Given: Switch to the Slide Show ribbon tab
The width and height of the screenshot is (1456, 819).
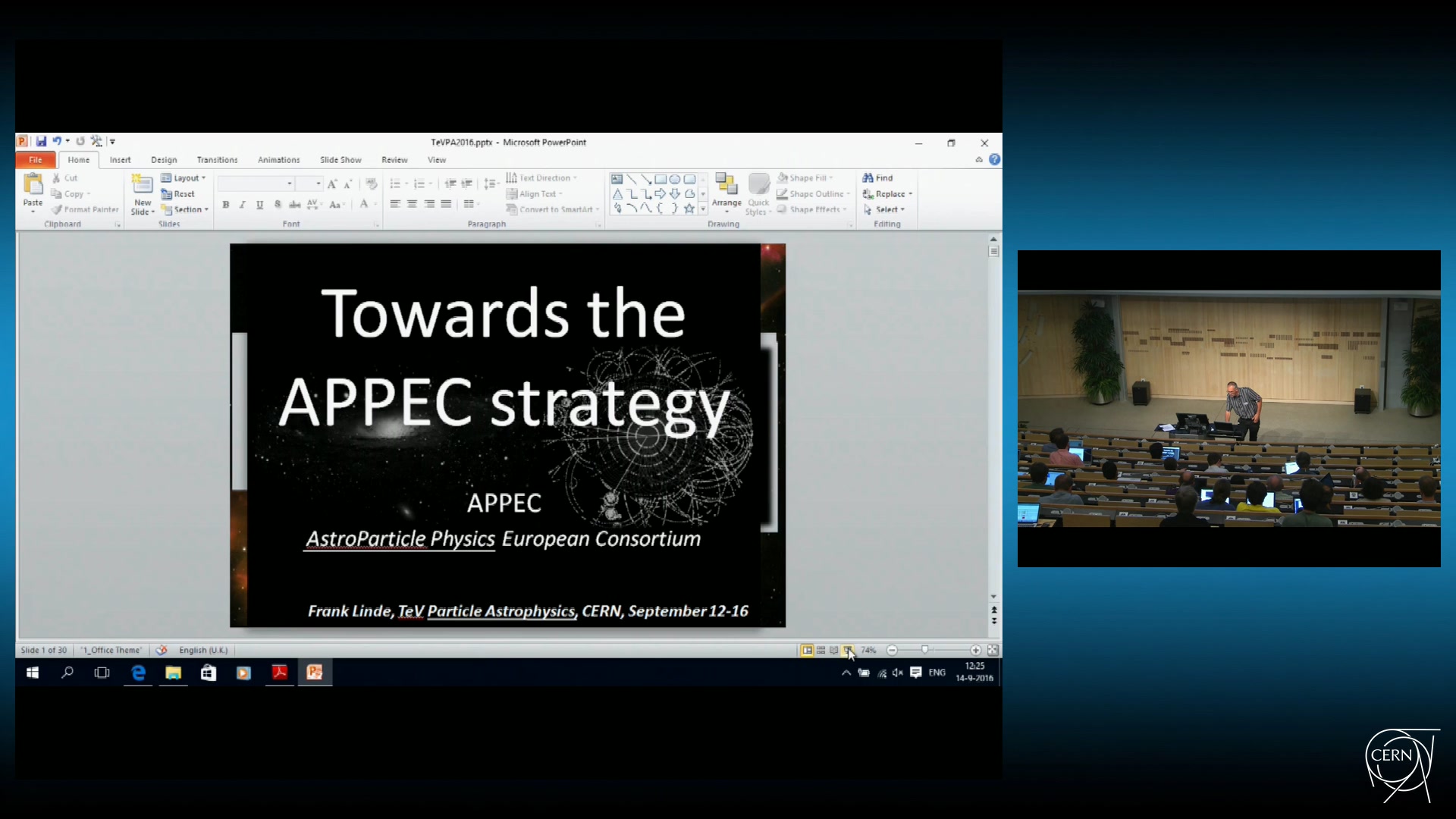Looking at the screenshot, I should coord(340,160).
